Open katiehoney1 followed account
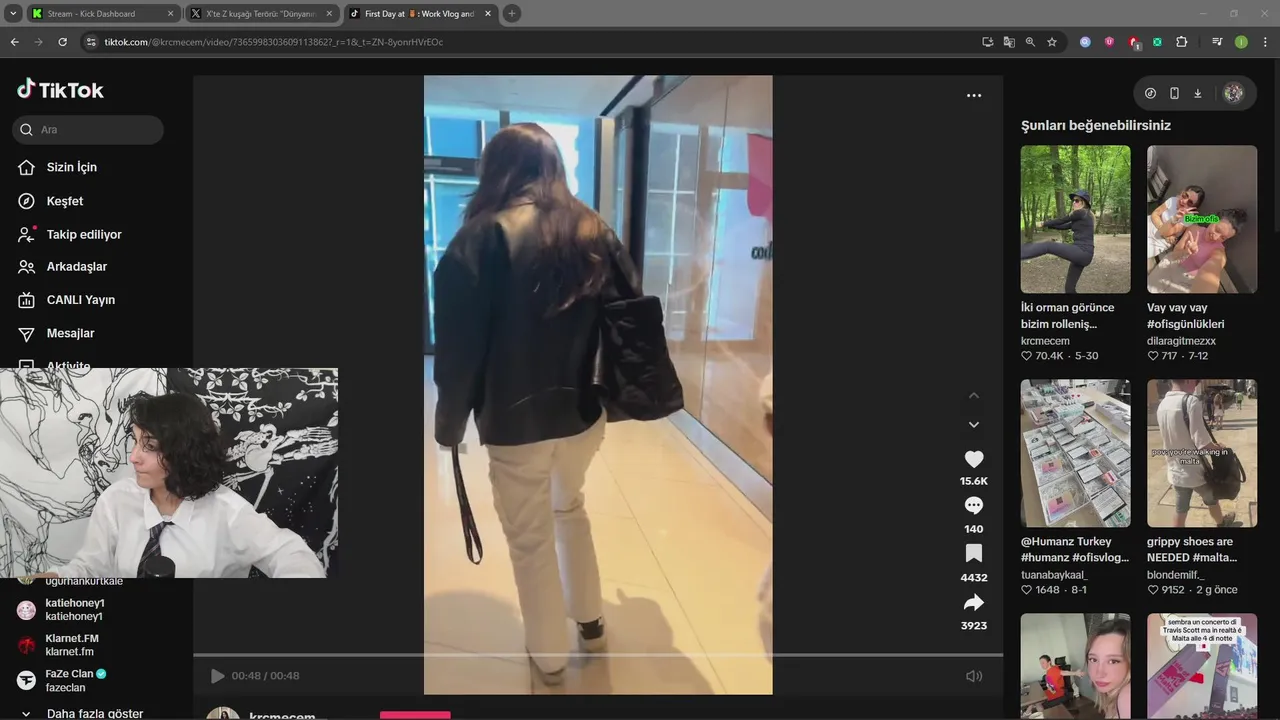 (75, 610)
